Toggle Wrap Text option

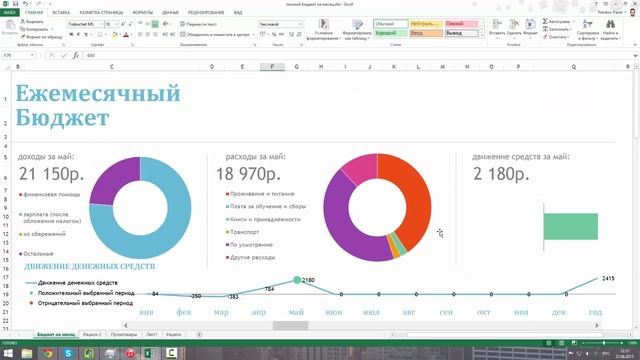point(198,24)
